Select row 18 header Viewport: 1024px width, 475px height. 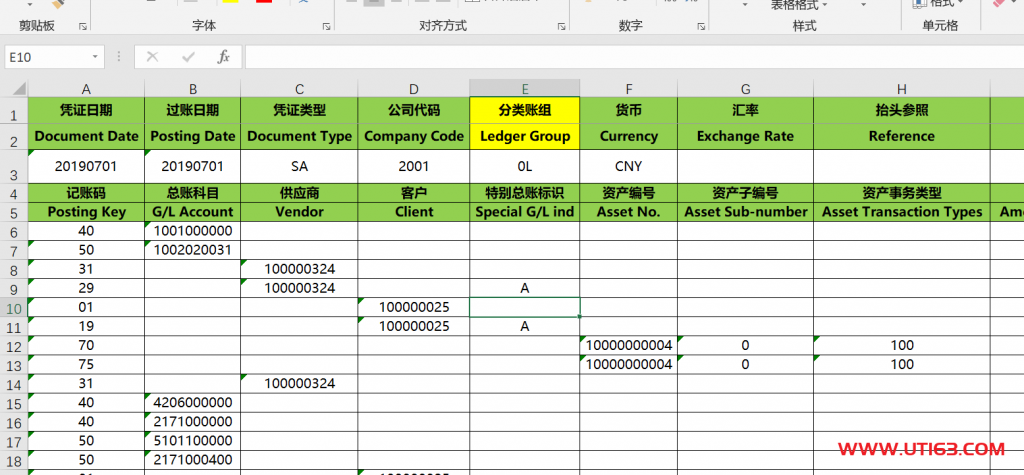click(x=14, y=459)
